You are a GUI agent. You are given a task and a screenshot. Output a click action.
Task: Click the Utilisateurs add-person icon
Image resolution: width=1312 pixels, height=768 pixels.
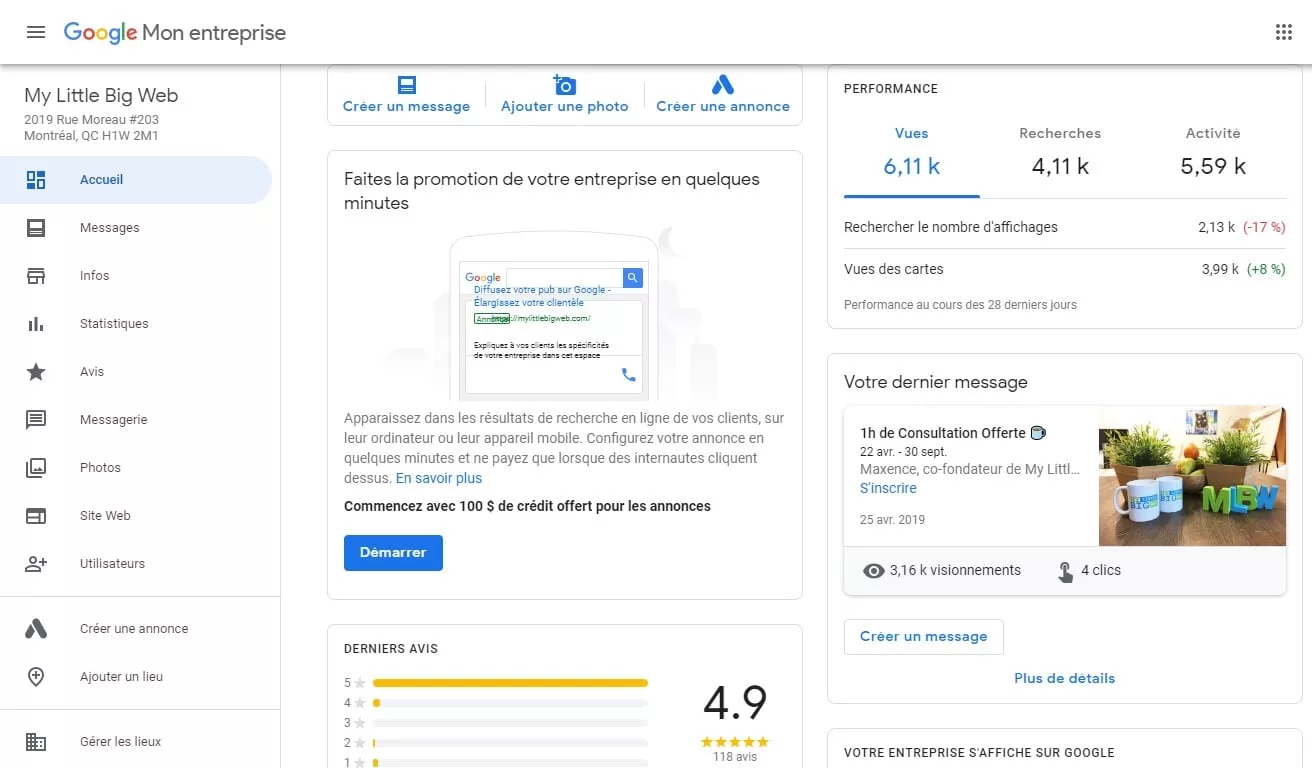[36, 564]
